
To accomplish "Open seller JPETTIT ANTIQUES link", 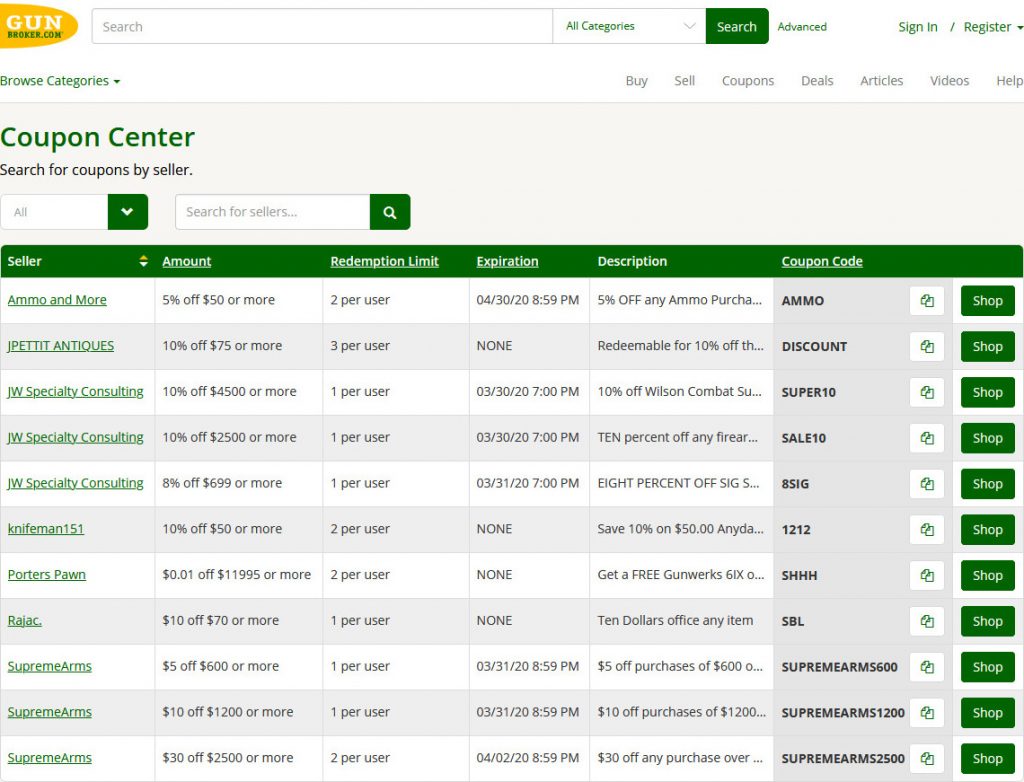I will (x=61, y=346).
